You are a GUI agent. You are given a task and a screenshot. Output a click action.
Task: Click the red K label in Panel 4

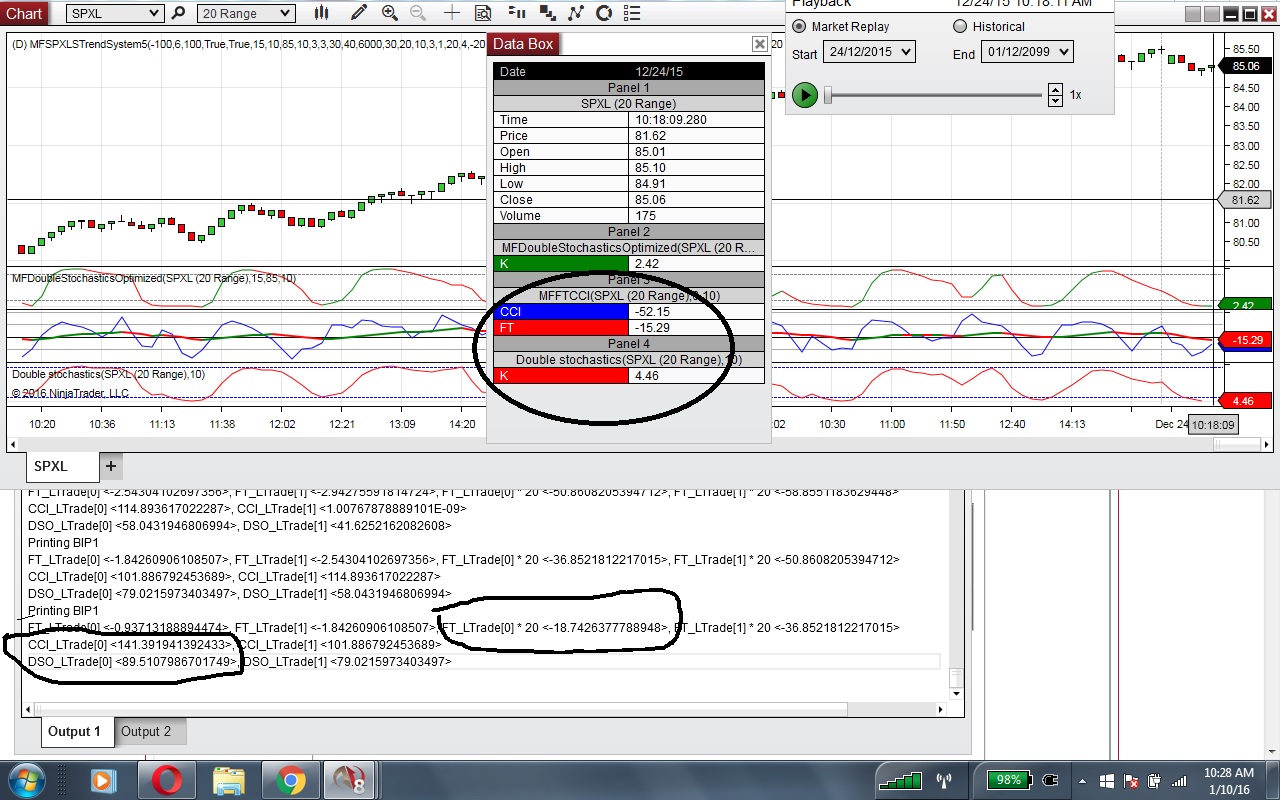561,376
